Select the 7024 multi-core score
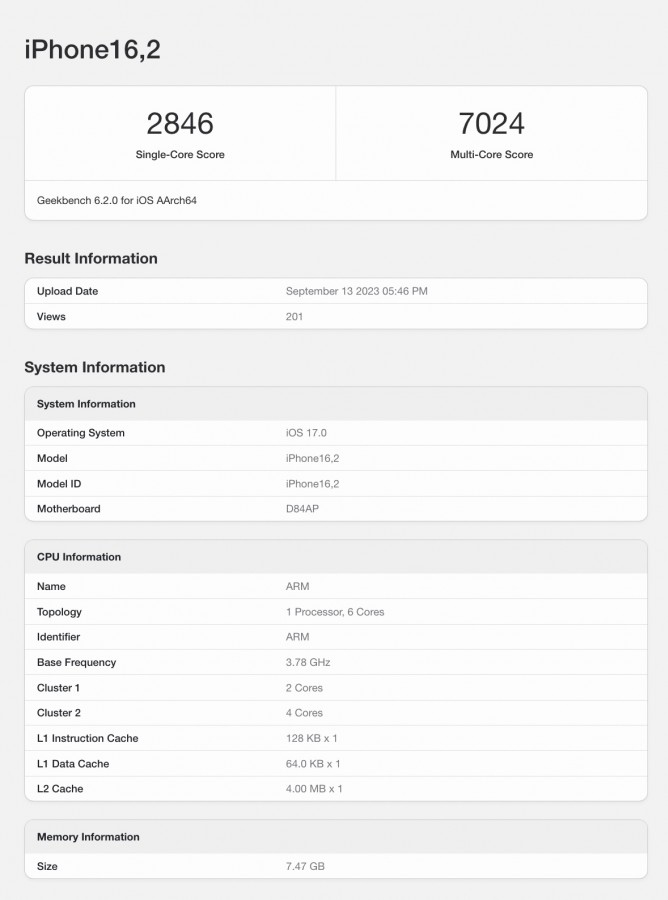The image size is (668, 900). click(x=491, y=123)
